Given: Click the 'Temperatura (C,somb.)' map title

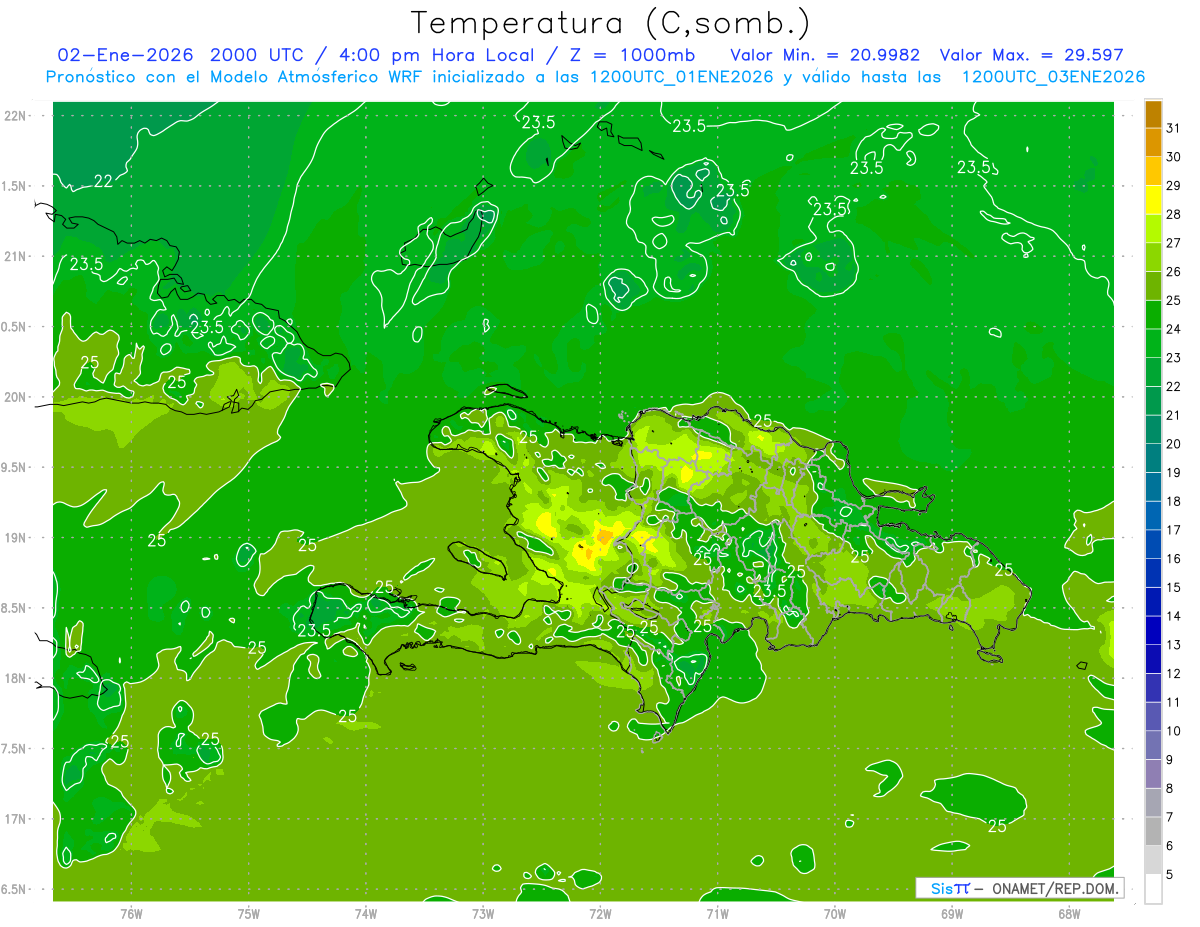Looking at the screenshot, I should click(610, 23).
